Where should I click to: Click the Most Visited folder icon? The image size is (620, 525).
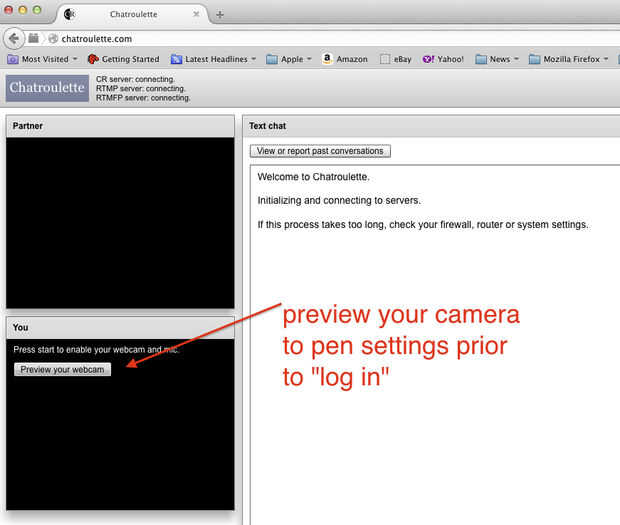coord(13,59)
